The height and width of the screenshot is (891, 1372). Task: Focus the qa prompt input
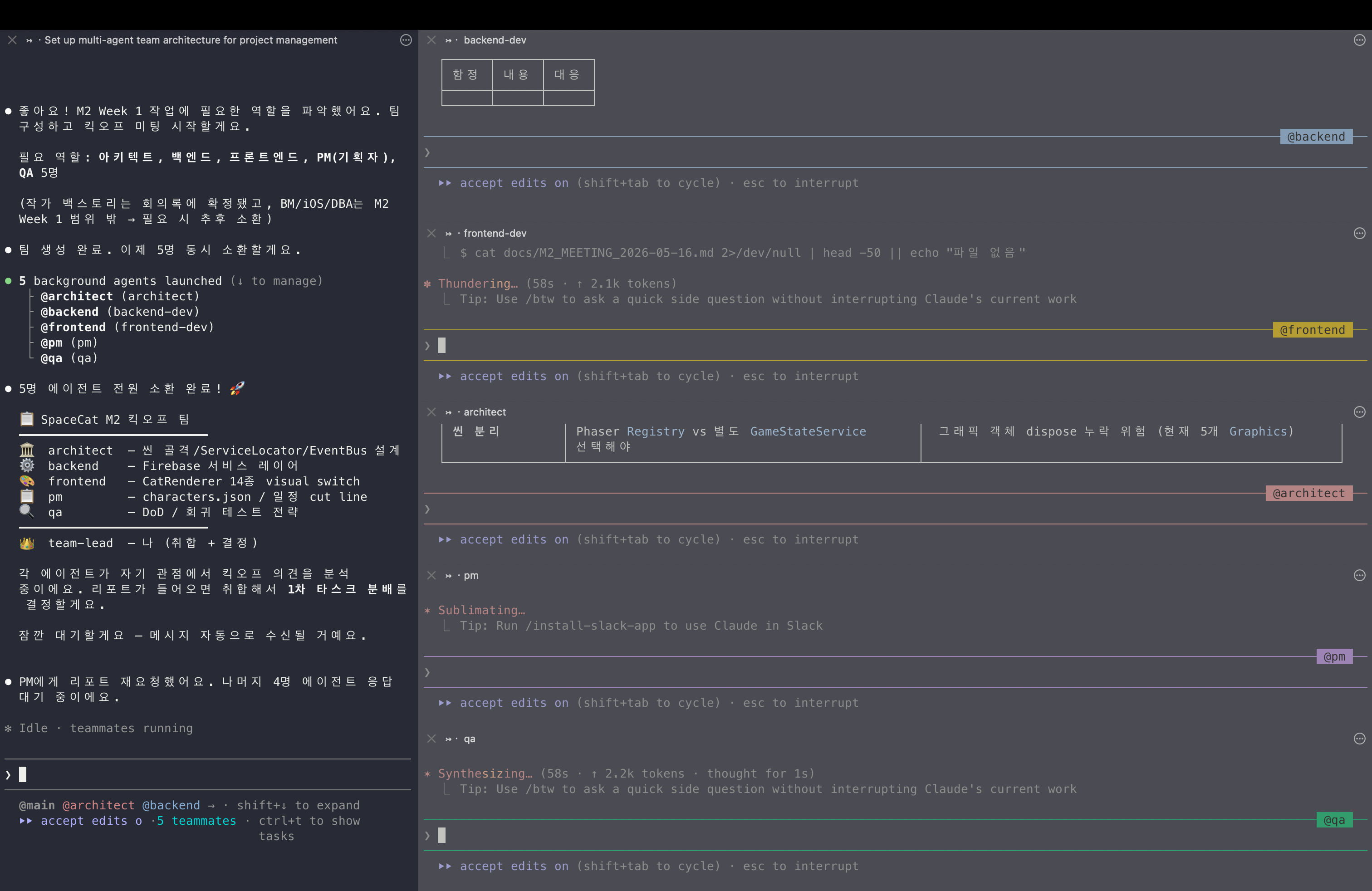point(895,835)
